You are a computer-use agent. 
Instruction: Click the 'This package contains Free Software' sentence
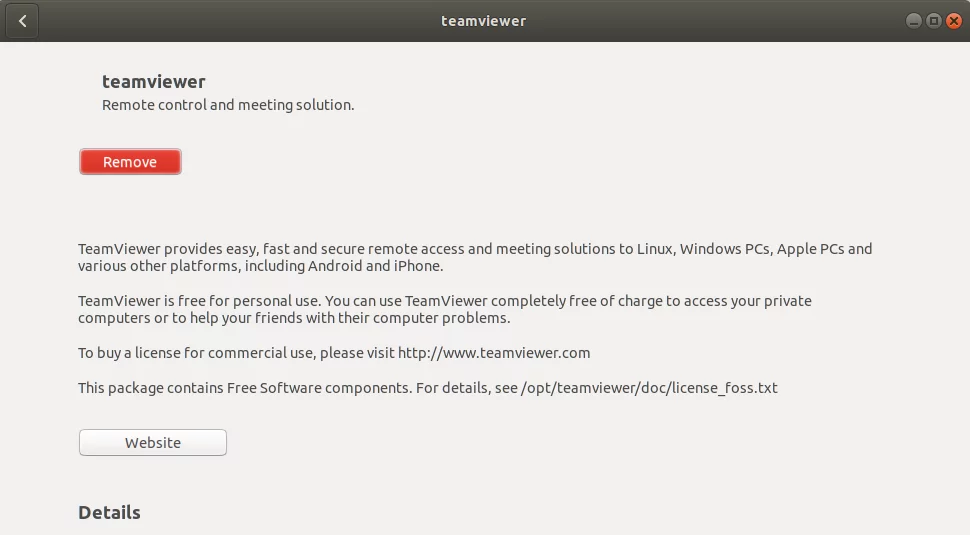[428, 388]
